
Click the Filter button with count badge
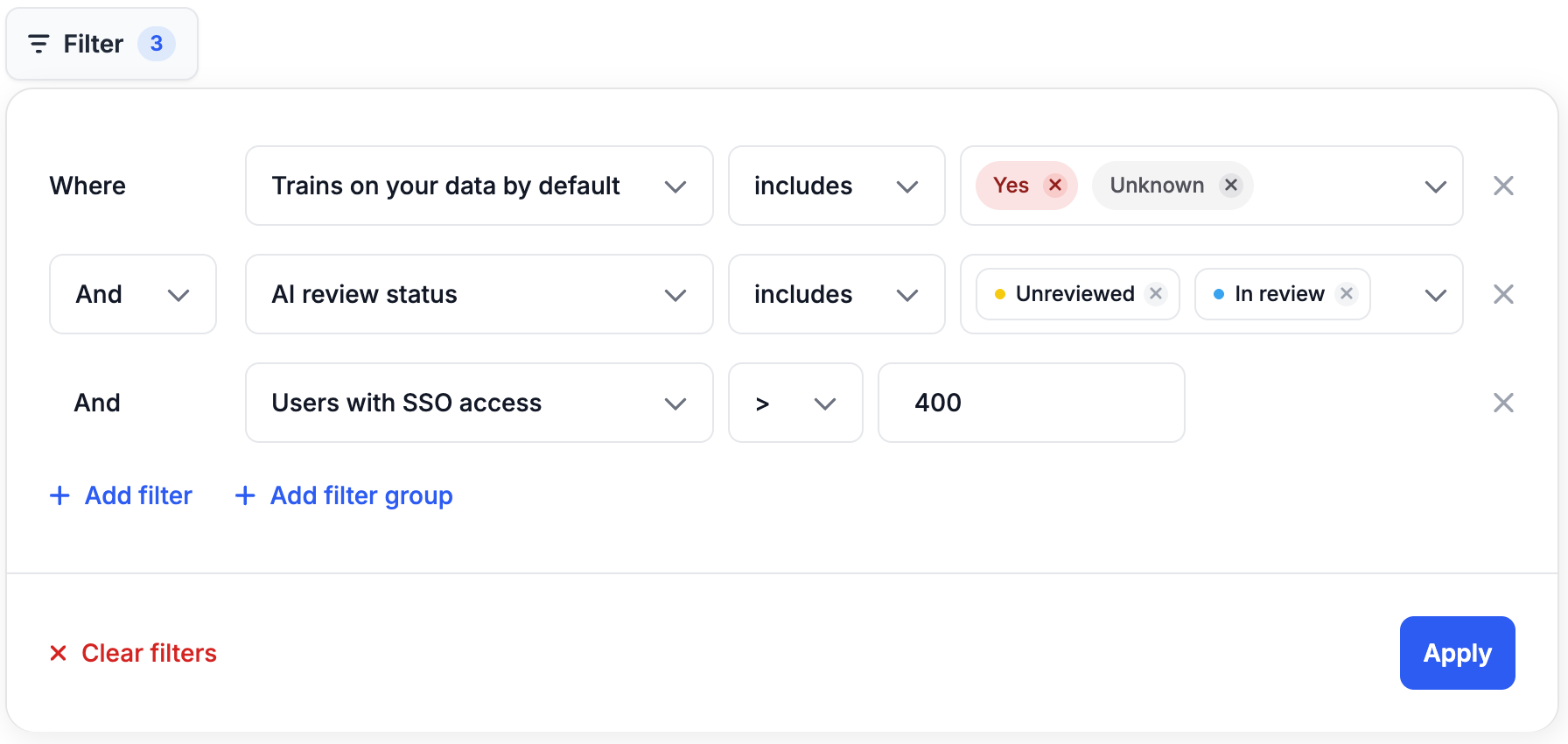pos(101,44)
